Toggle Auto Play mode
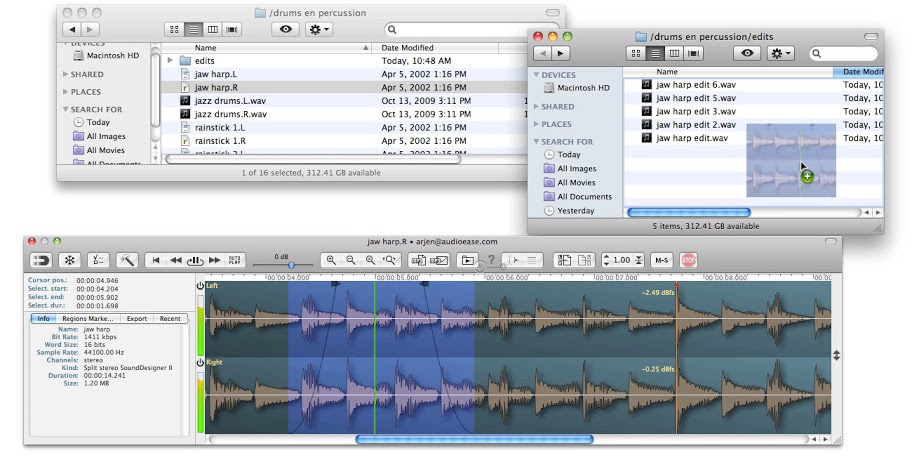Viewport: 912px width, 474px height. click(234, 260)
